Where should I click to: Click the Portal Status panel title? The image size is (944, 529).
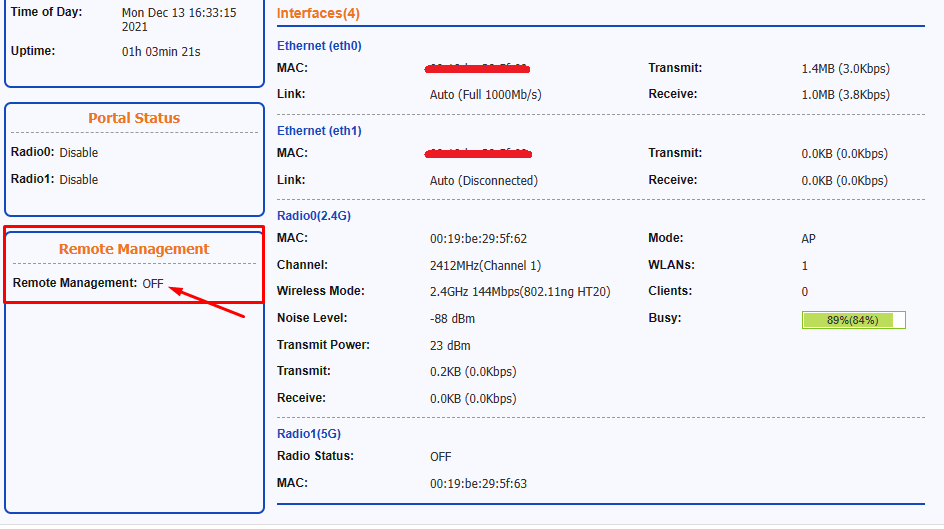[x=134, y=118]
